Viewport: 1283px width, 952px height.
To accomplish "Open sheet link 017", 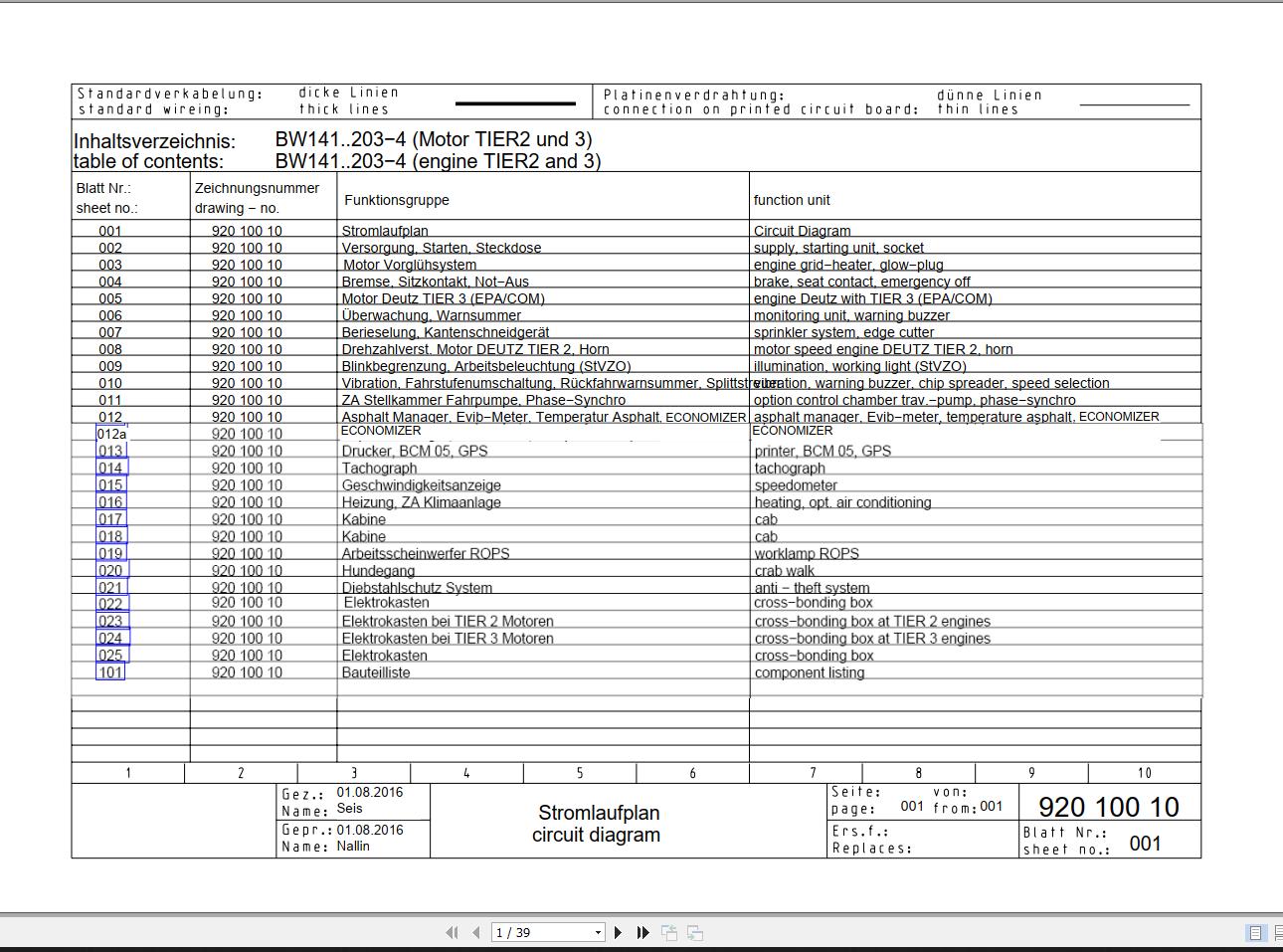I will click(x=110, y=519).
